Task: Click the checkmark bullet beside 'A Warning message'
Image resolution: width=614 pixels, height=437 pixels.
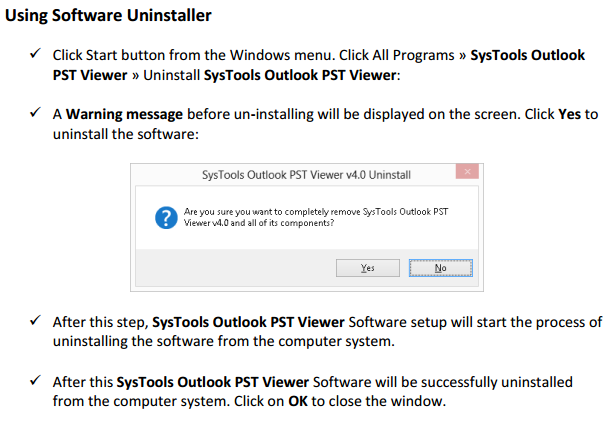Action: (35, 112)
